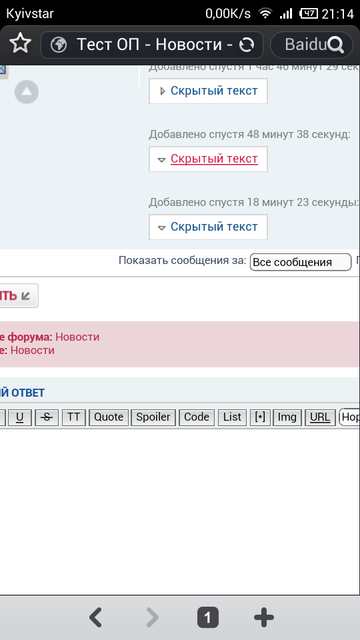Image resolution: width=360 pixels, height=640 pixels.
Task: Bookmark the page with the star icon
Action: (20, 44)
